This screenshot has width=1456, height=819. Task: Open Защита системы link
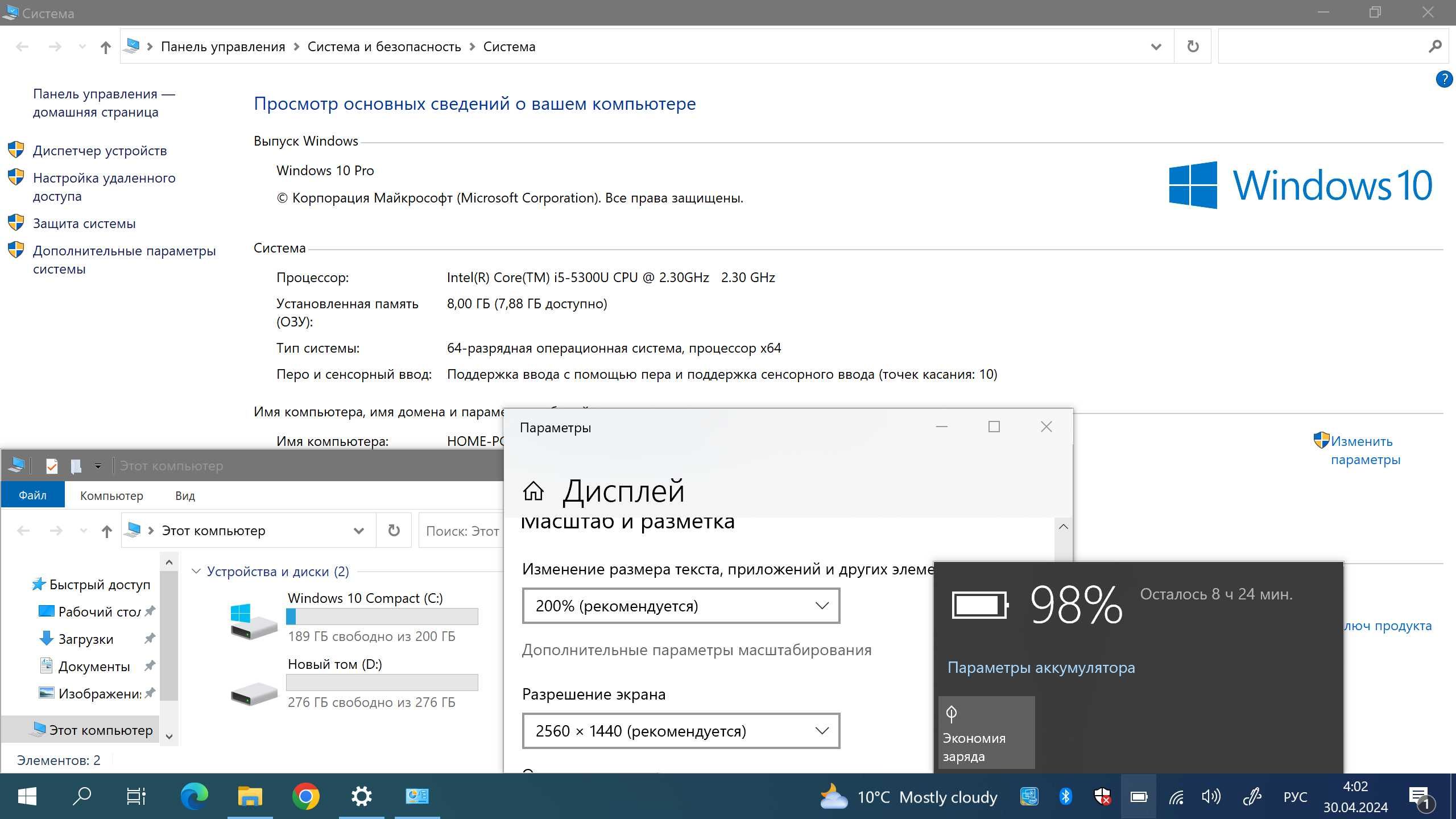pos(84,224)
